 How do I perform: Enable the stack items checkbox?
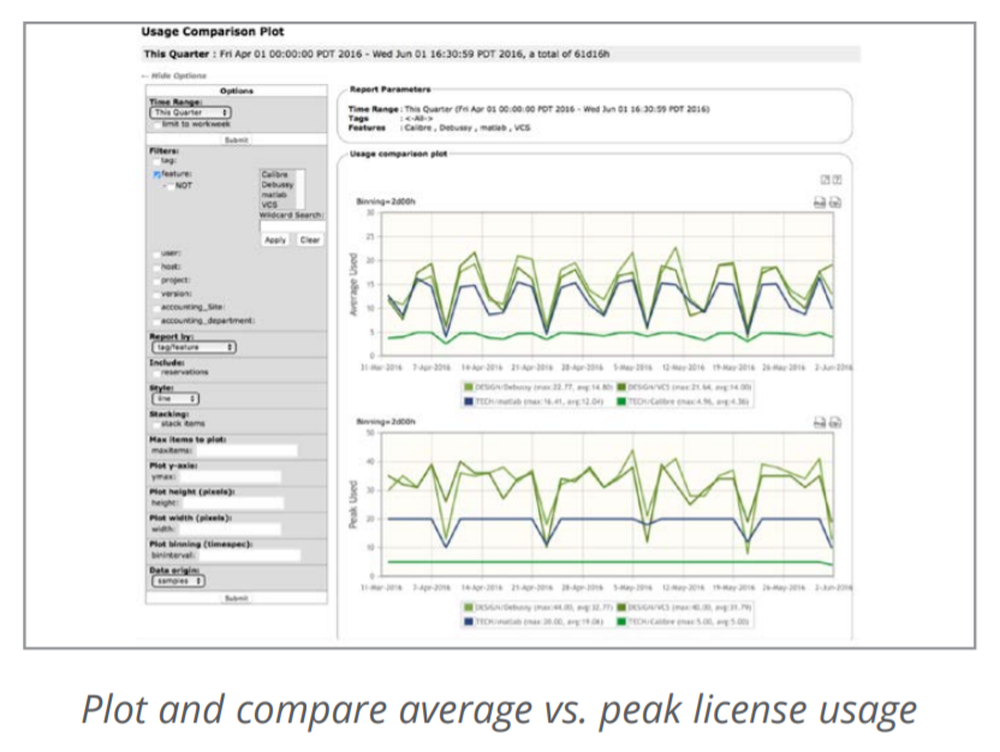(x=156, y=424)
